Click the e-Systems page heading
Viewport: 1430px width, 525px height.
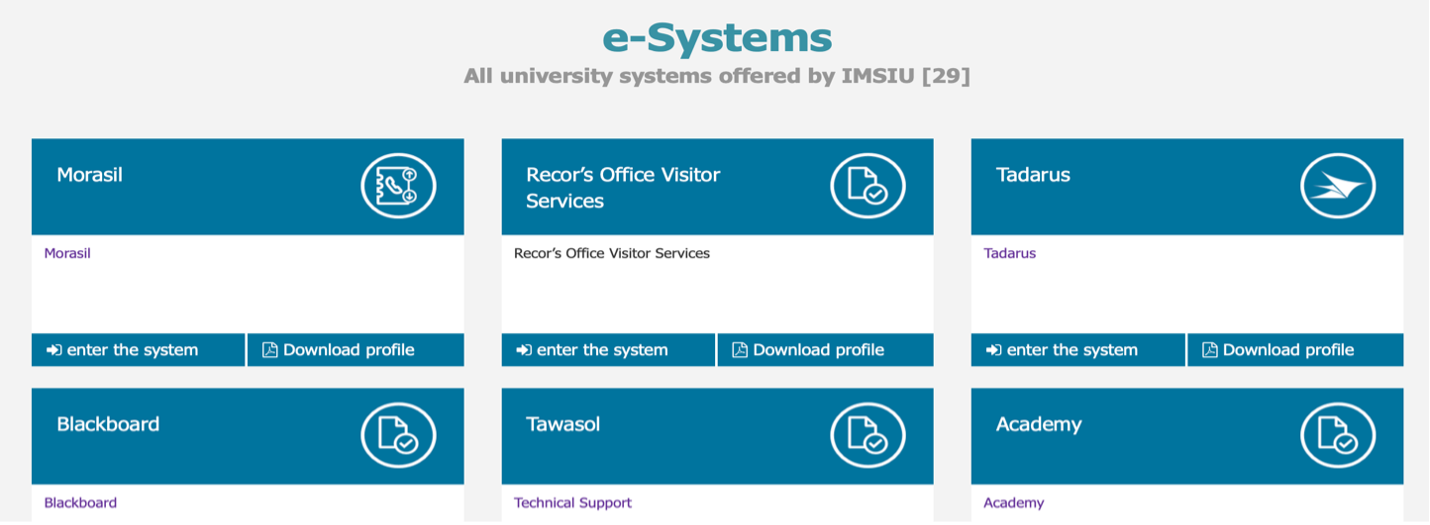716,38
